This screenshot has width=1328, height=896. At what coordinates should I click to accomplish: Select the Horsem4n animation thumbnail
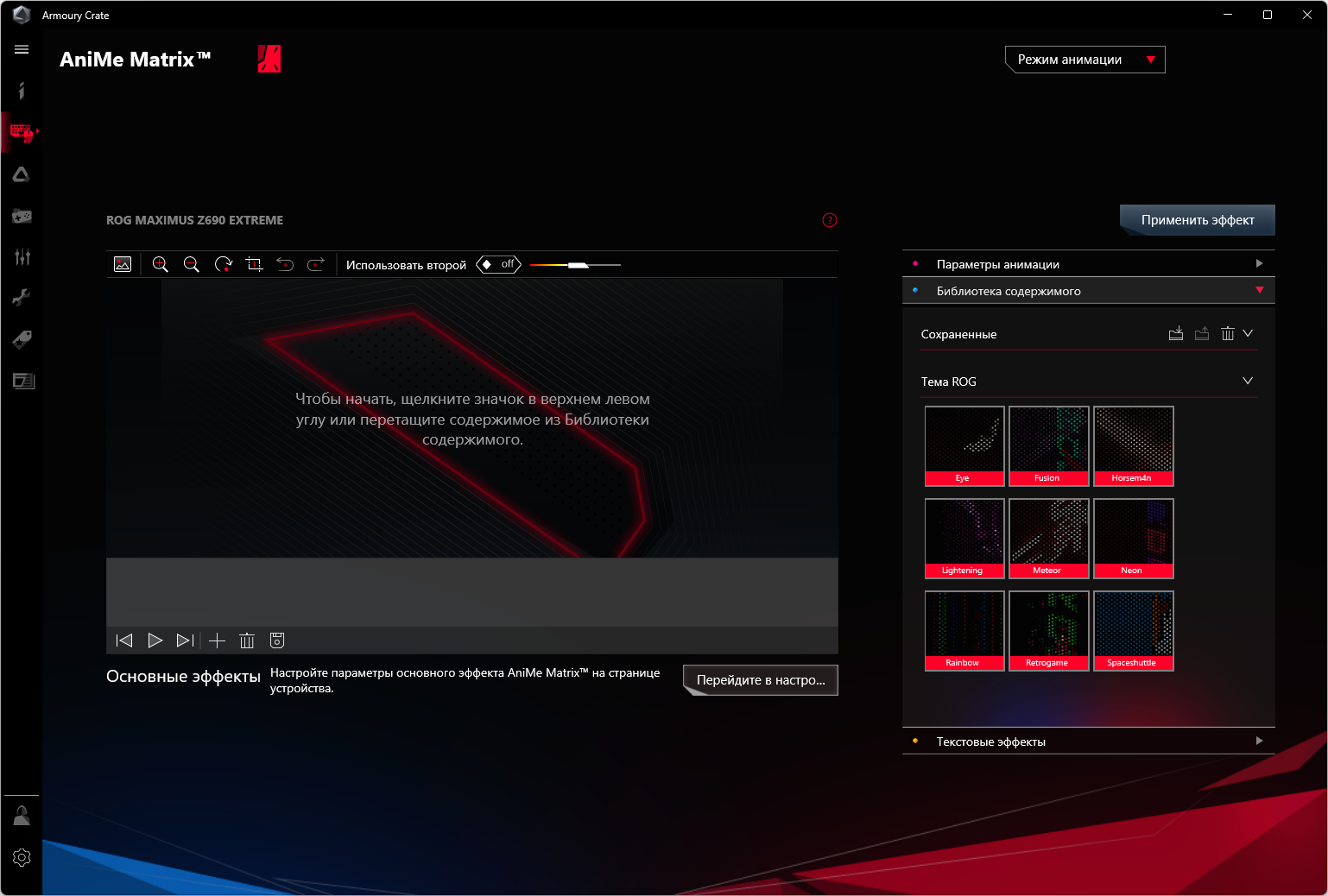(1134, 446)
